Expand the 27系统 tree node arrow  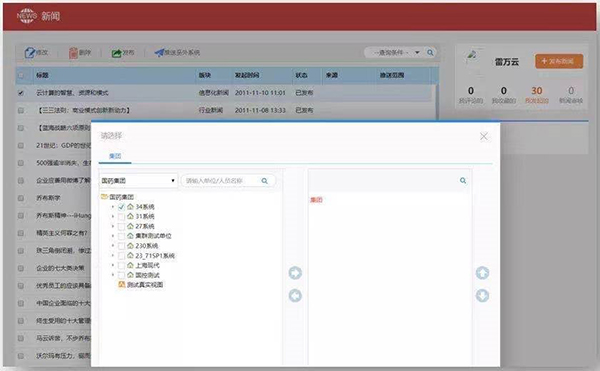click(113, 226)
